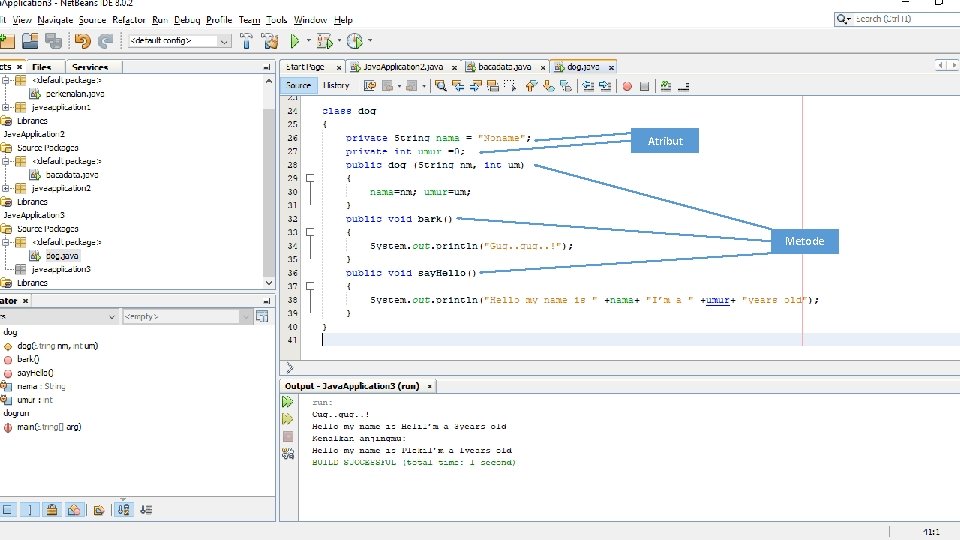
Task: Open the Refactor menu
Action: click(x=129, y=20)
